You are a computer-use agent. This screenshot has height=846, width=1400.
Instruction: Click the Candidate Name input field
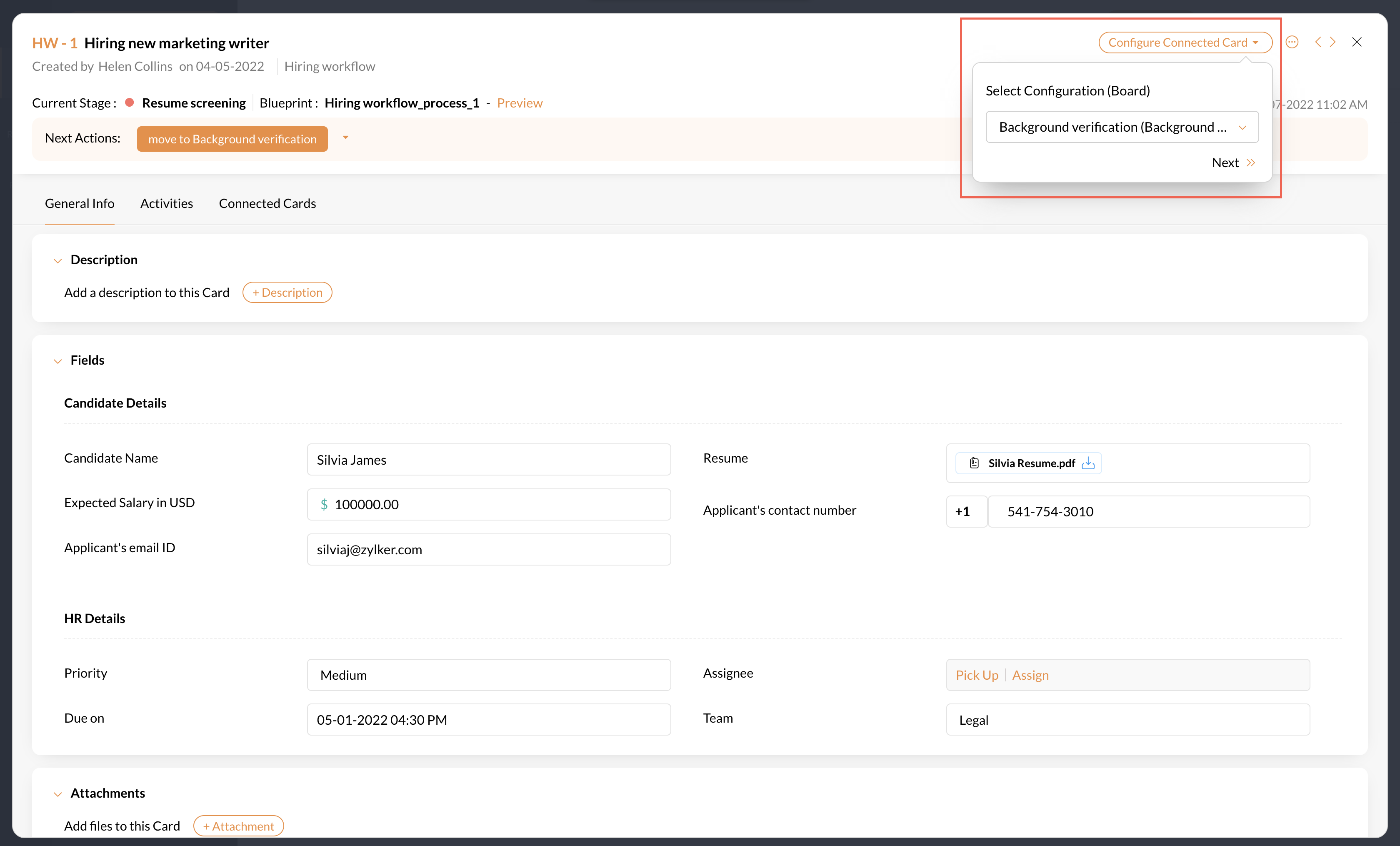[488, 460]
